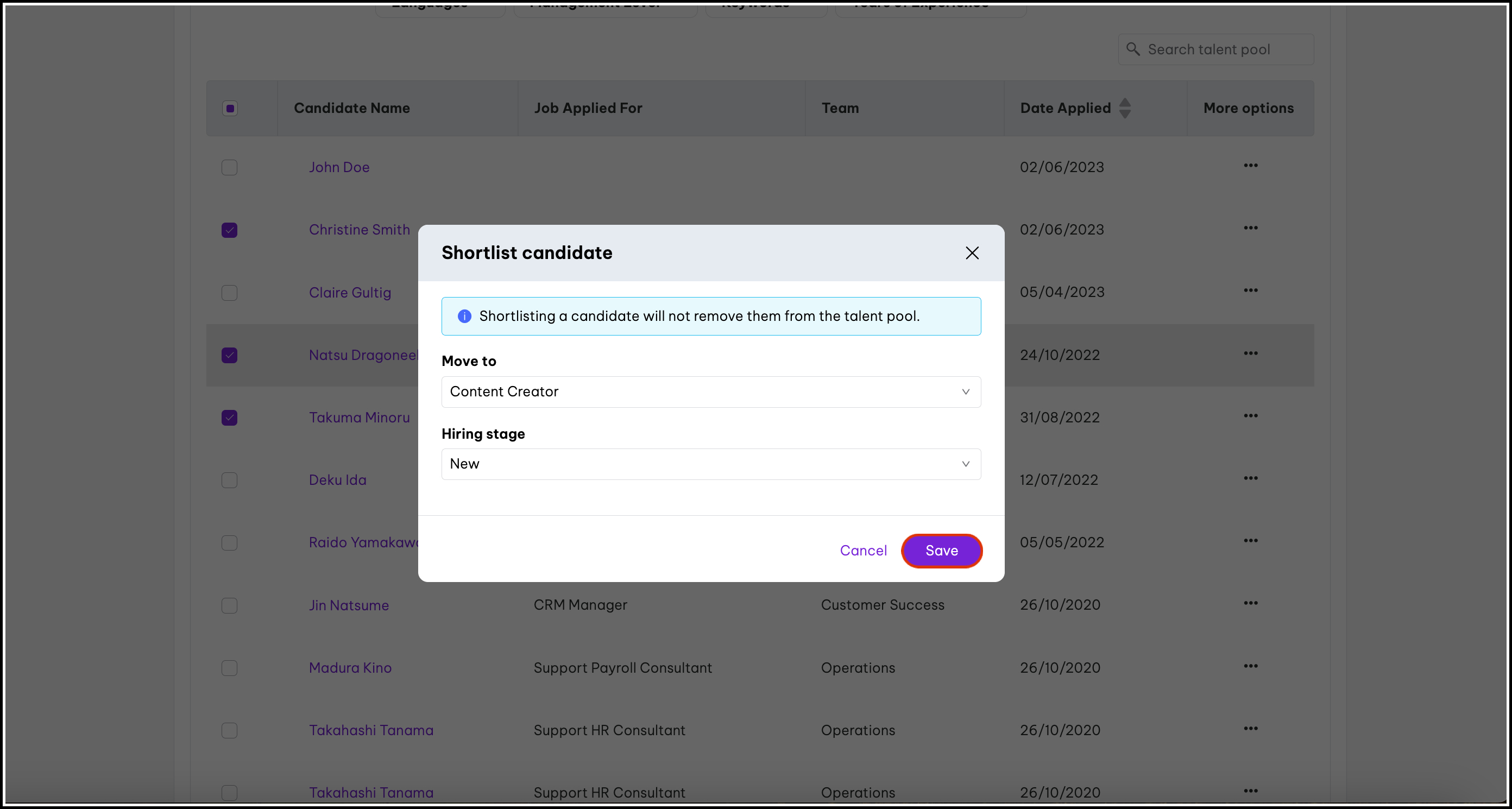Click Cancel in the shortlist dialog
This screenshot has width=1512, height=809.
point(863,551)
